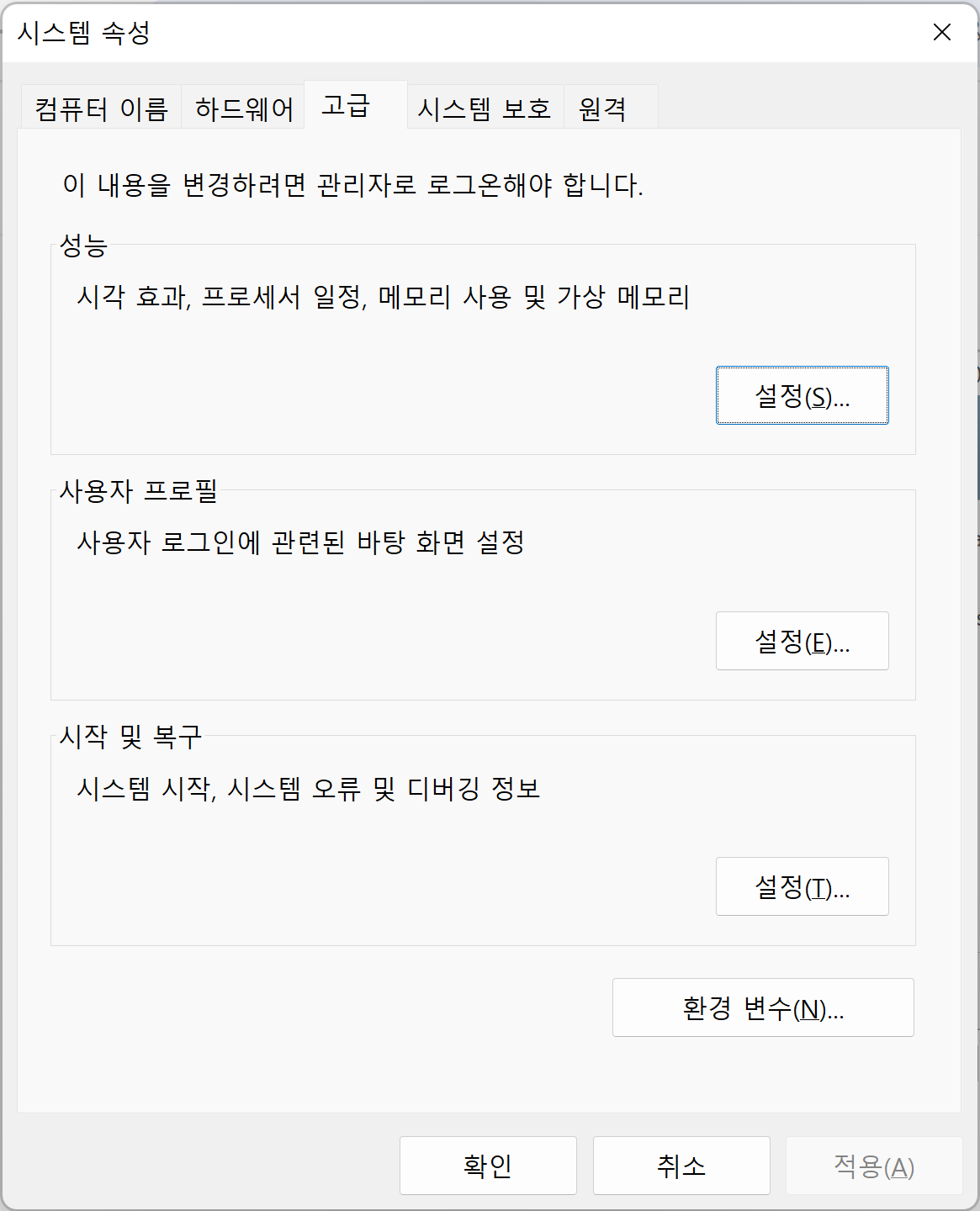Cancel the dialog with 취소
The width and height of the screenshot is (980, 1211).
(681, 1166)
